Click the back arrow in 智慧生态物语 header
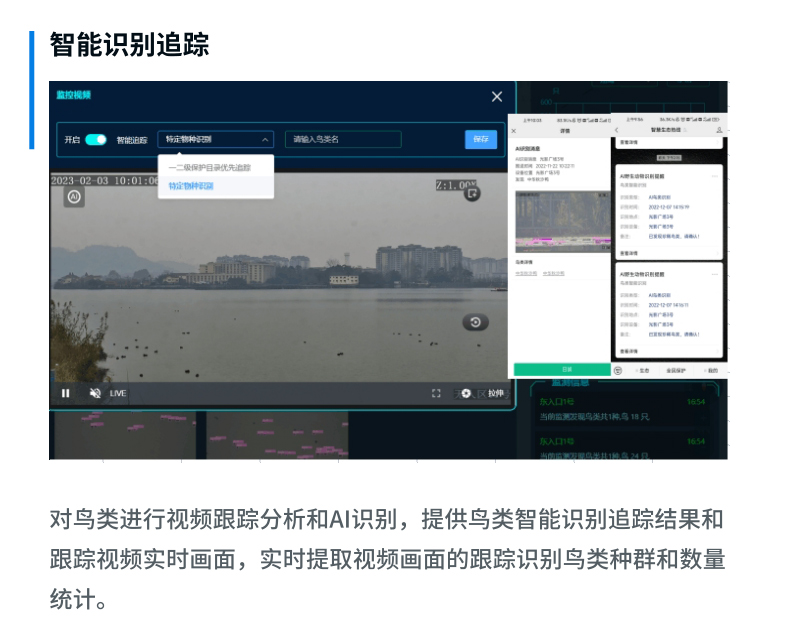 pyautogui.click(x=617, y=130)
